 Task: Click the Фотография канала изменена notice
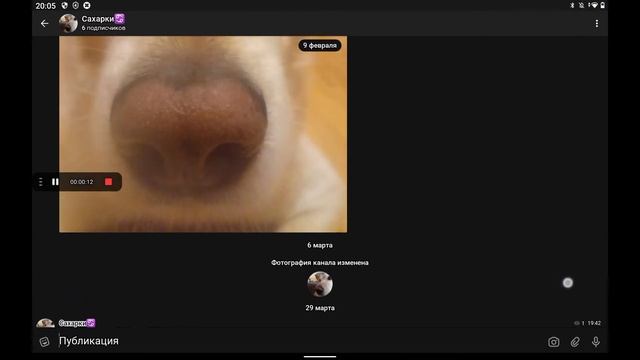[320, 262]
